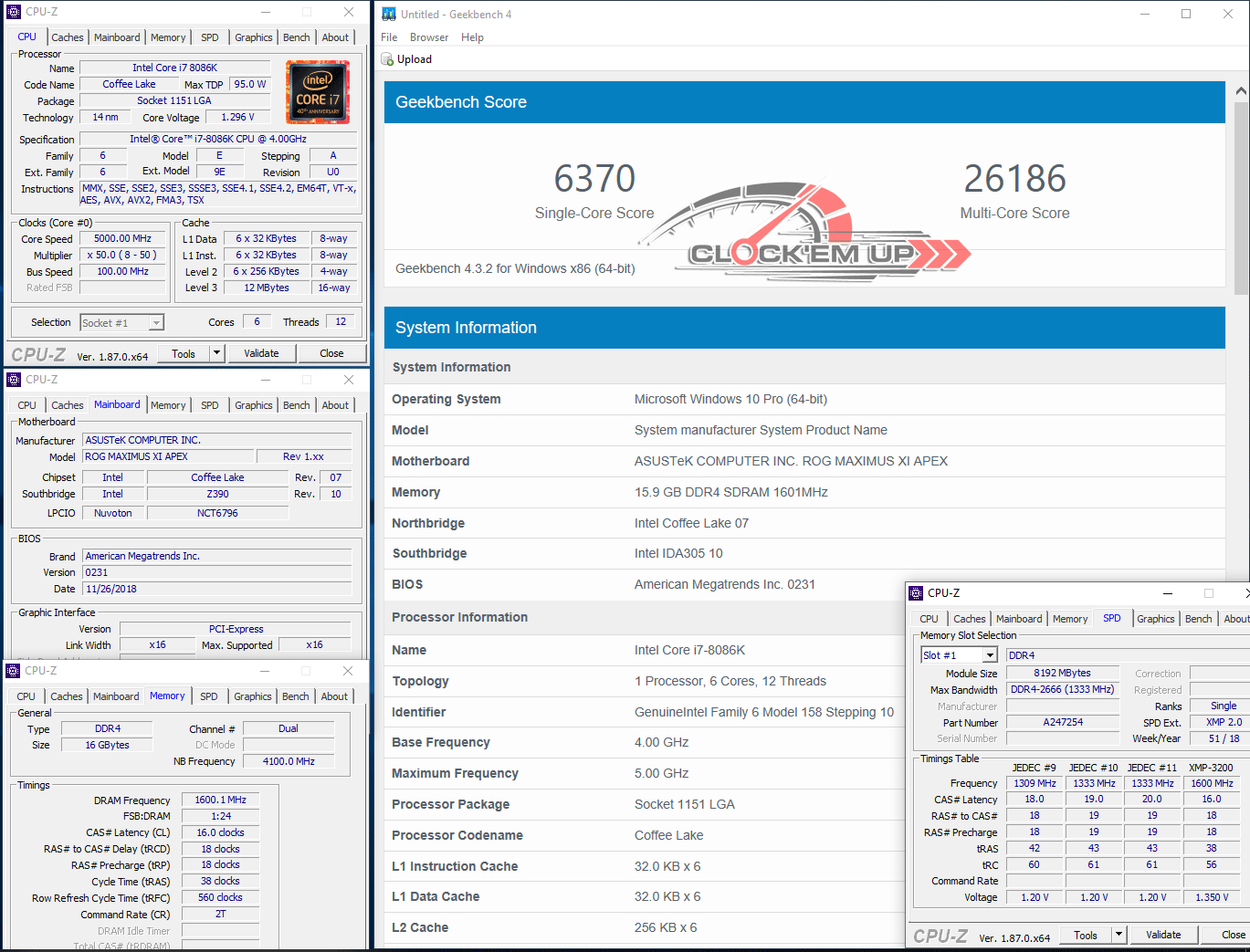
Task: Expand the Tools dropdown arrow in SPD window
Action: 1119,935
